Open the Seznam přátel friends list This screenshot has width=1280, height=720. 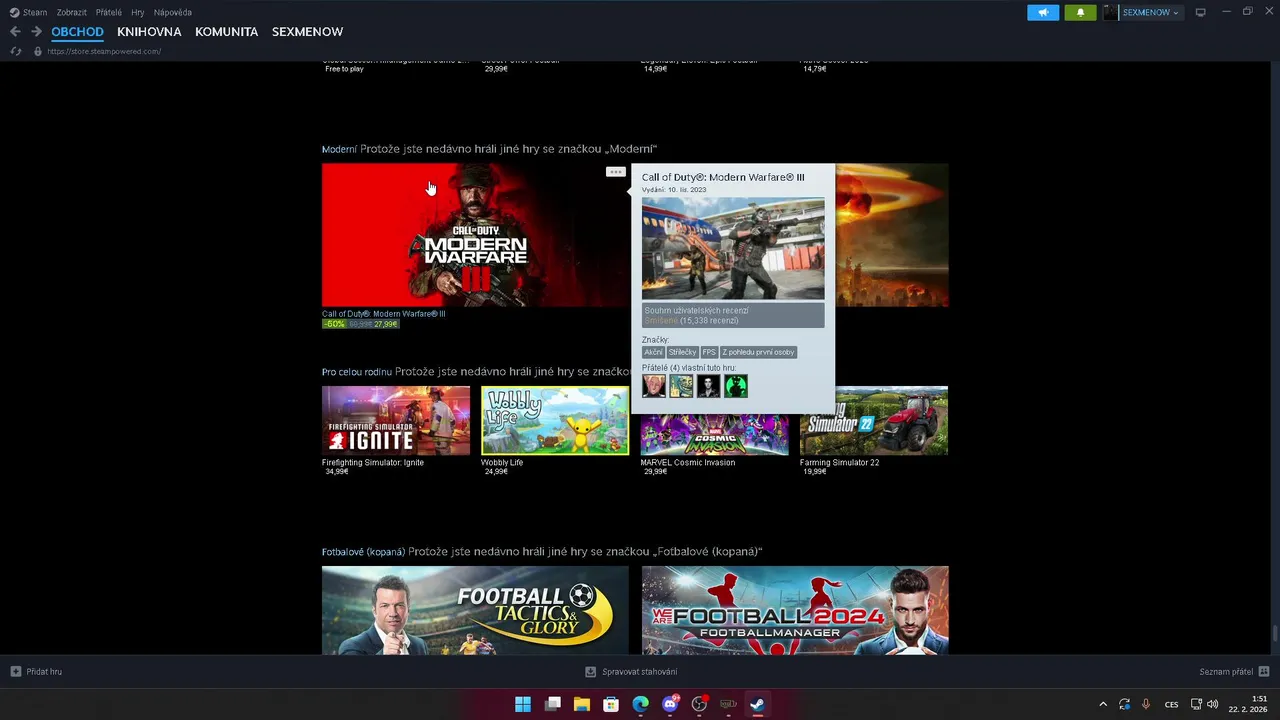(1234, 672)
